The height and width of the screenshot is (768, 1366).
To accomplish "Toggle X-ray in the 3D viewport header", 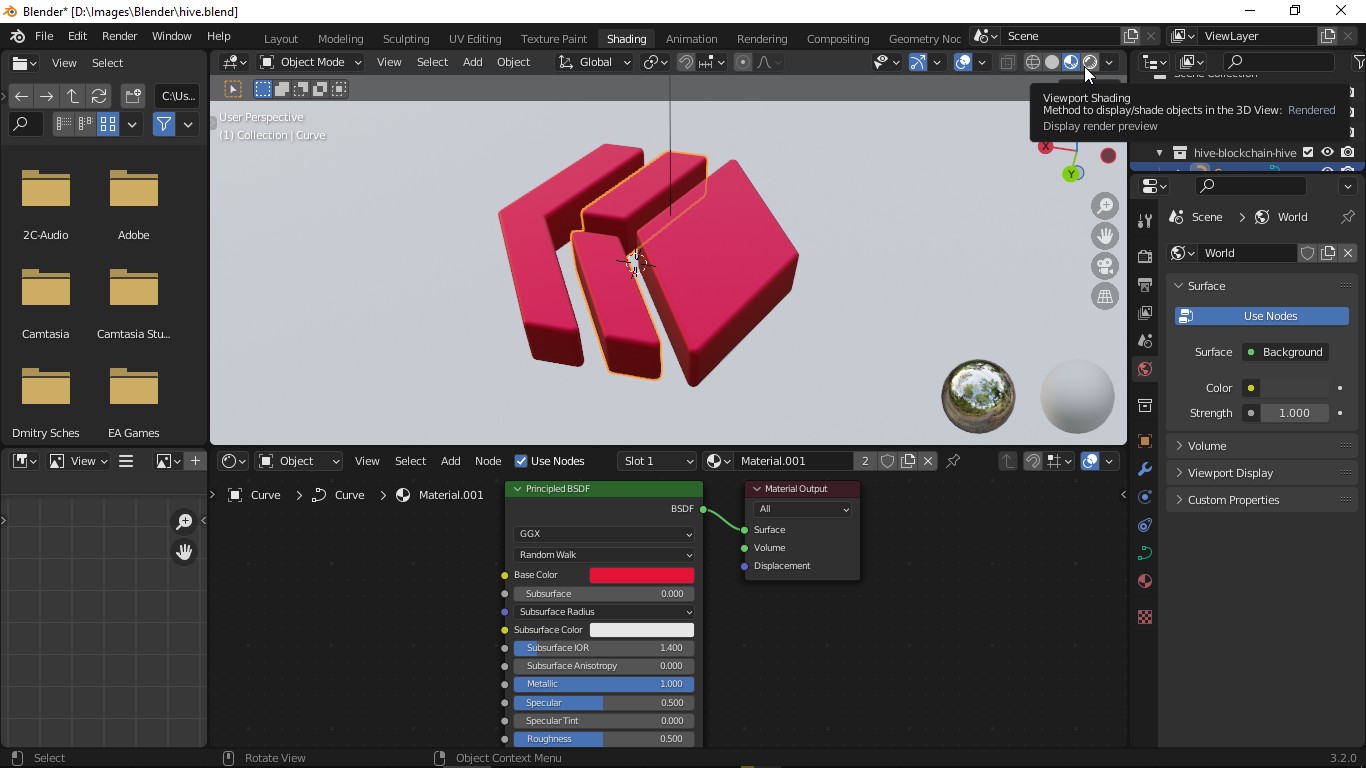I will 1007,62.
